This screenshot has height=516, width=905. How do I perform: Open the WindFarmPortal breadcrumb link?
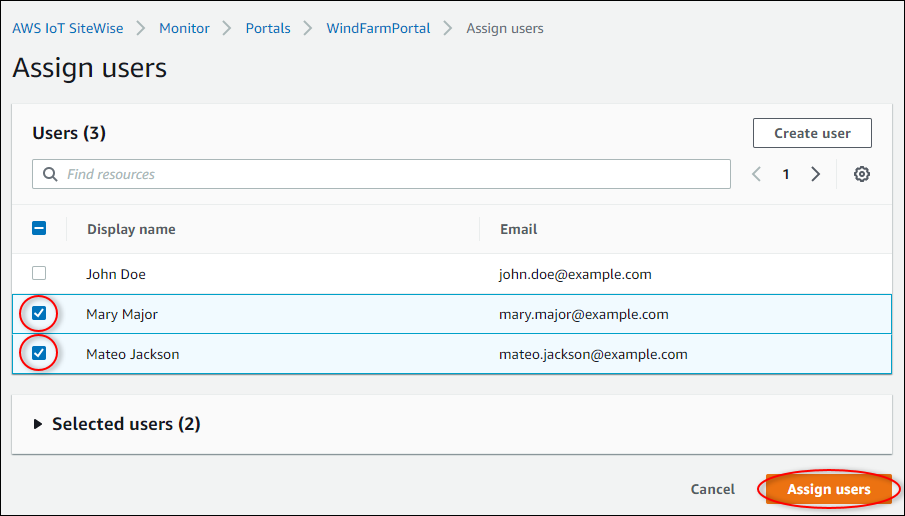point(378,28)
